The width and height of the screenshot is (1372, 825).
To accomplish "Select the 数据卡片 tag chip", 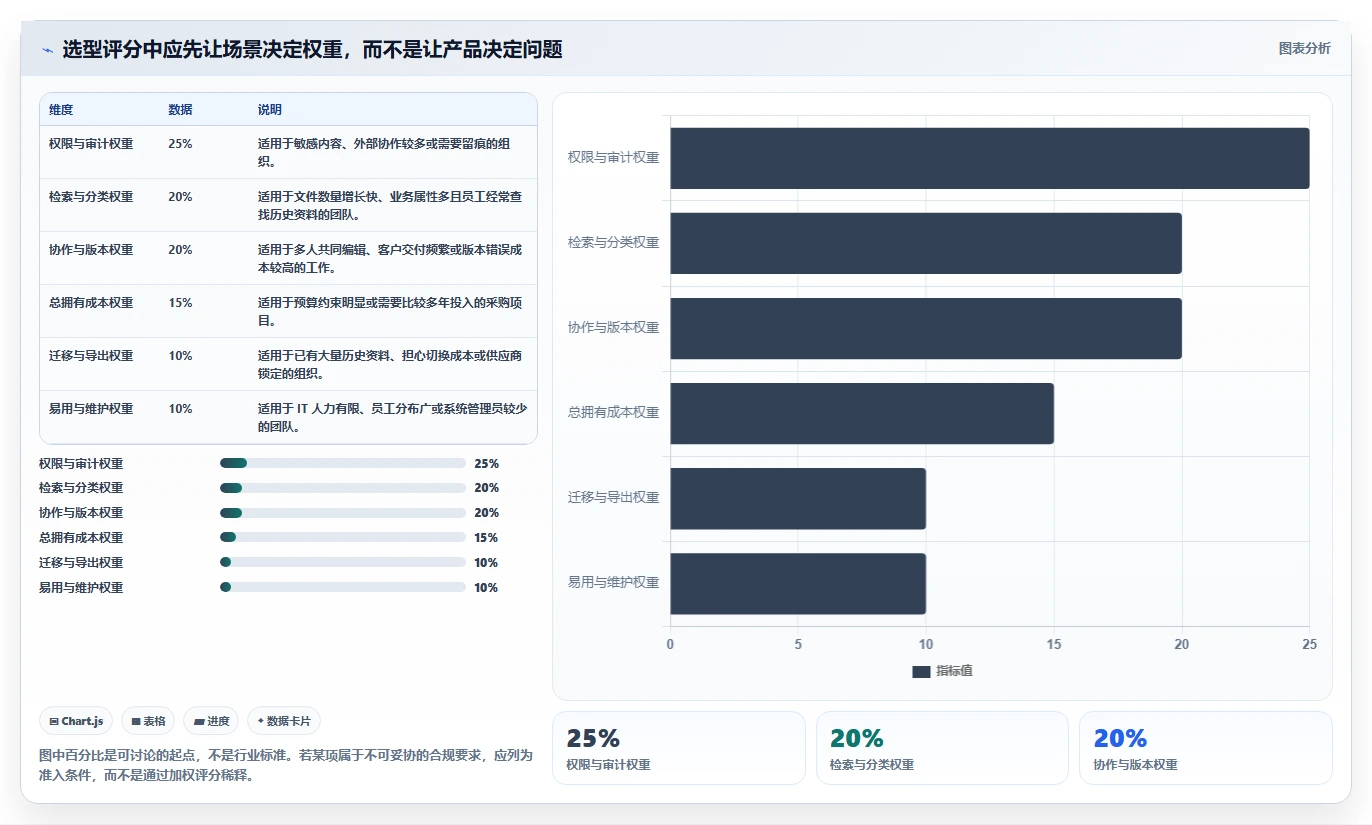I will click(284, 721).
